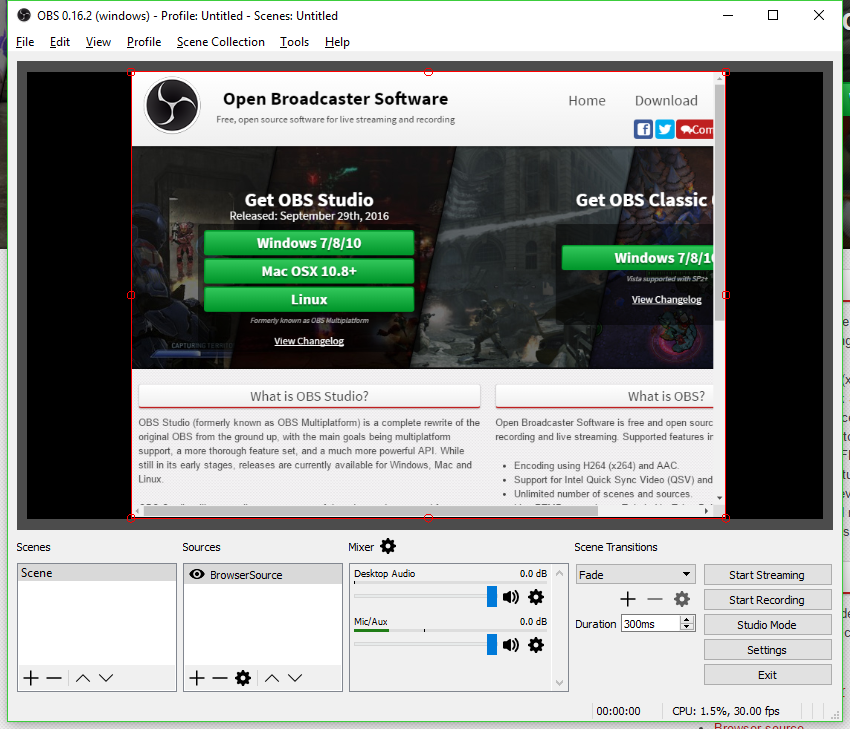Mute the Mic/Aux speaker icon
This screenshot has height=729, width=850.
[511, 645]
